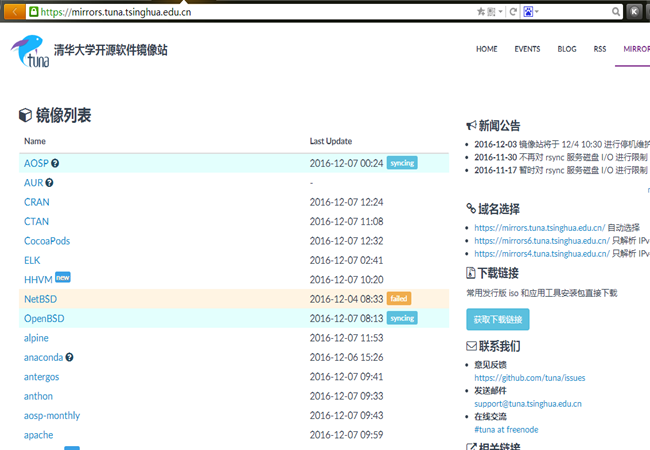The image size is (650, 450).
Task: Click the 2016-11-30 news announcement item
Action: click(561, 157)
